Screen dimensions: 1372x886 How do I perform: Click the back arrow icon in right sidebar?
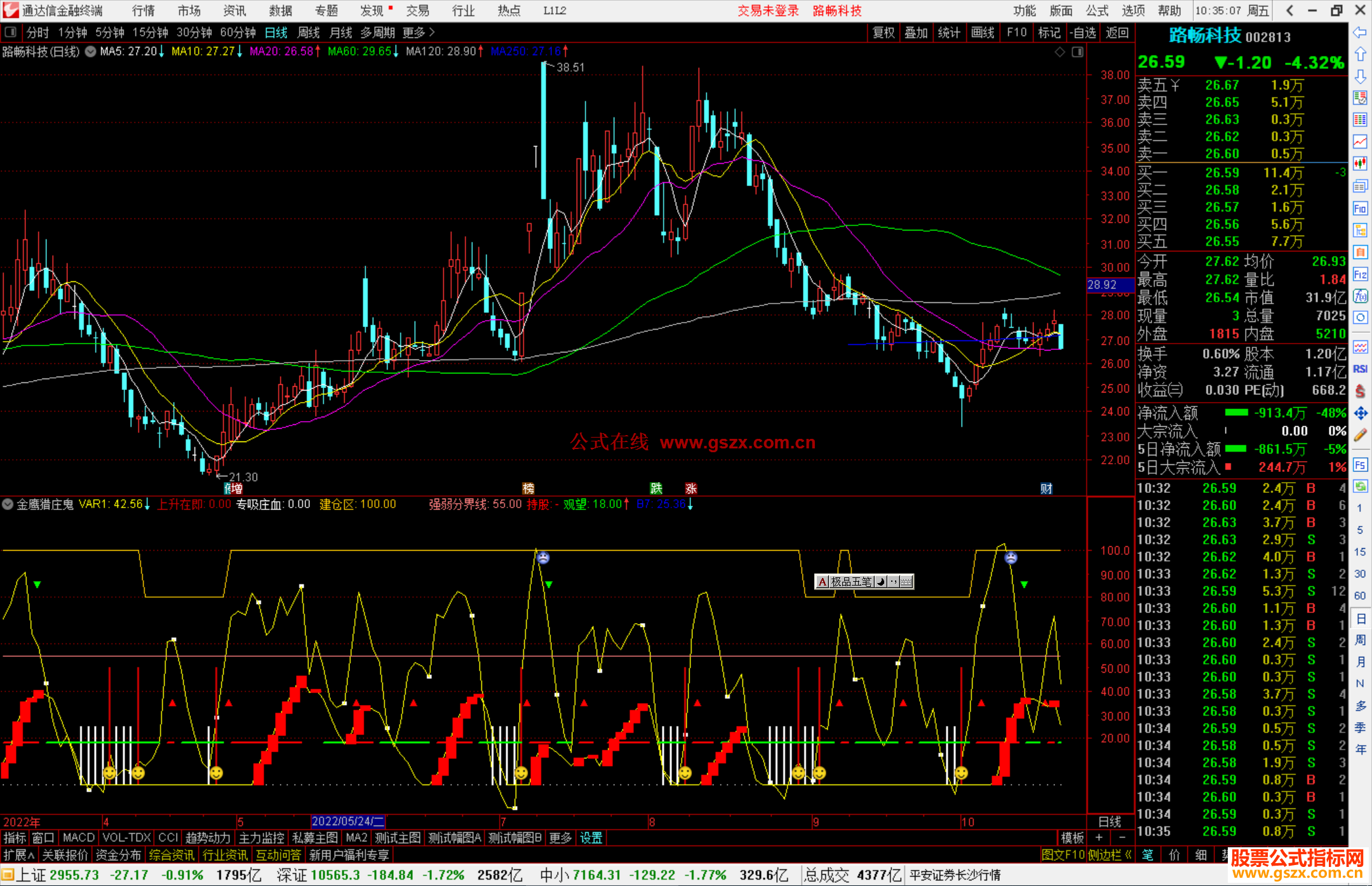point(1360,32)
